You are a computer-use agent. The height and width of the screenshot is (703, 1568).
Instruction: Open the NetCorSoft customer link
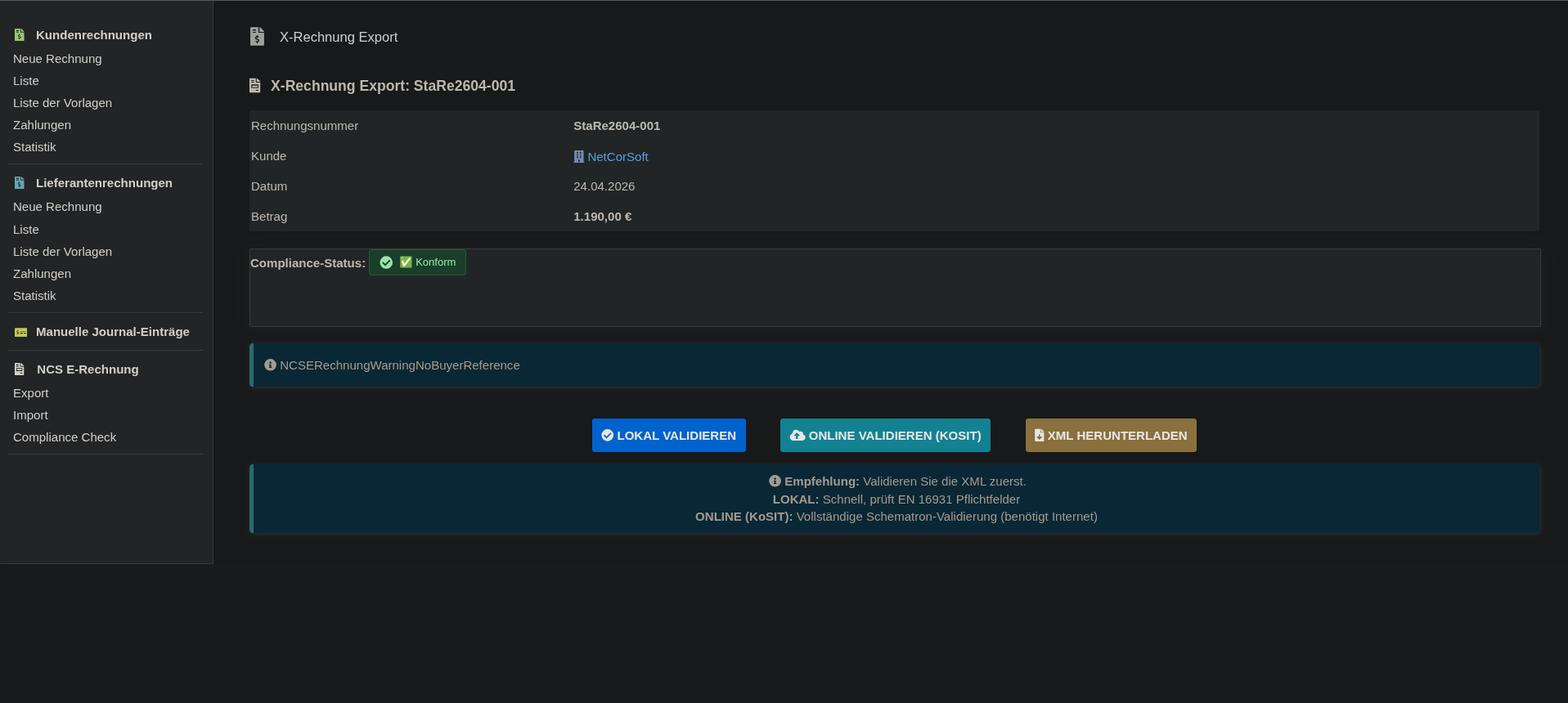coord(618,157)
